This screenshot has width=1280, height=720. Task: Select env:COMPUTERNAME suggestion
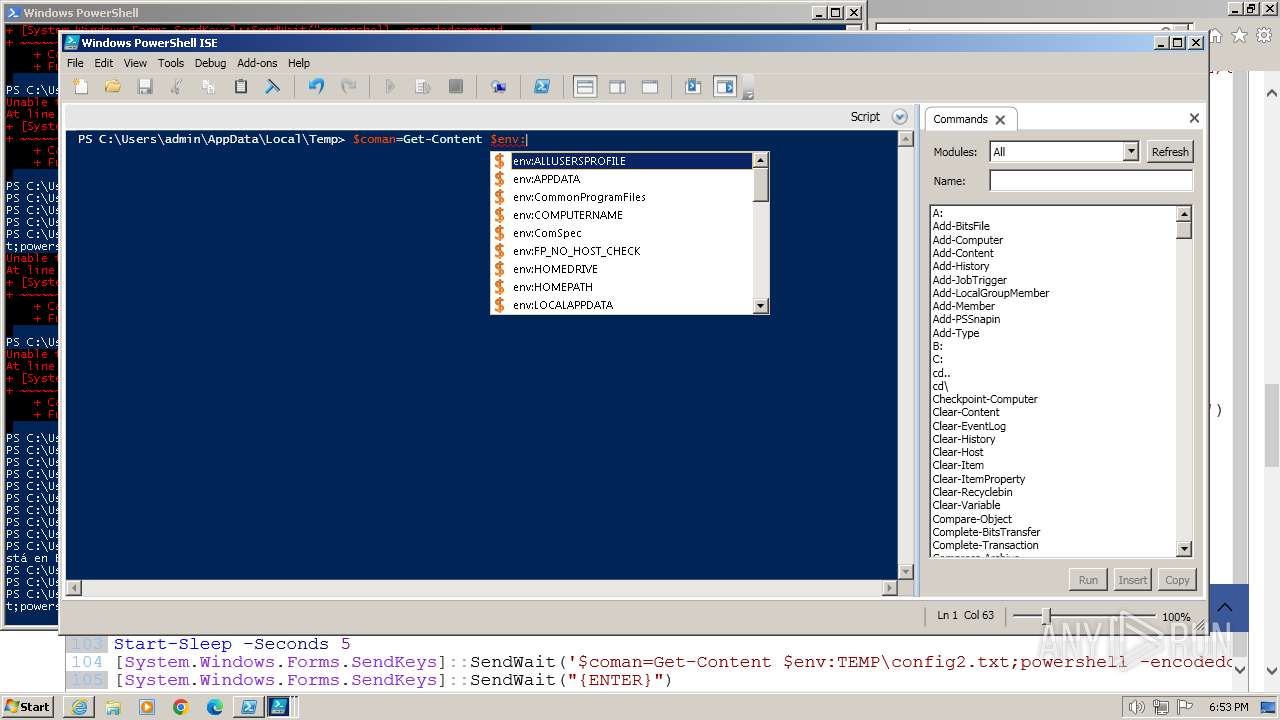click(621, 215)
